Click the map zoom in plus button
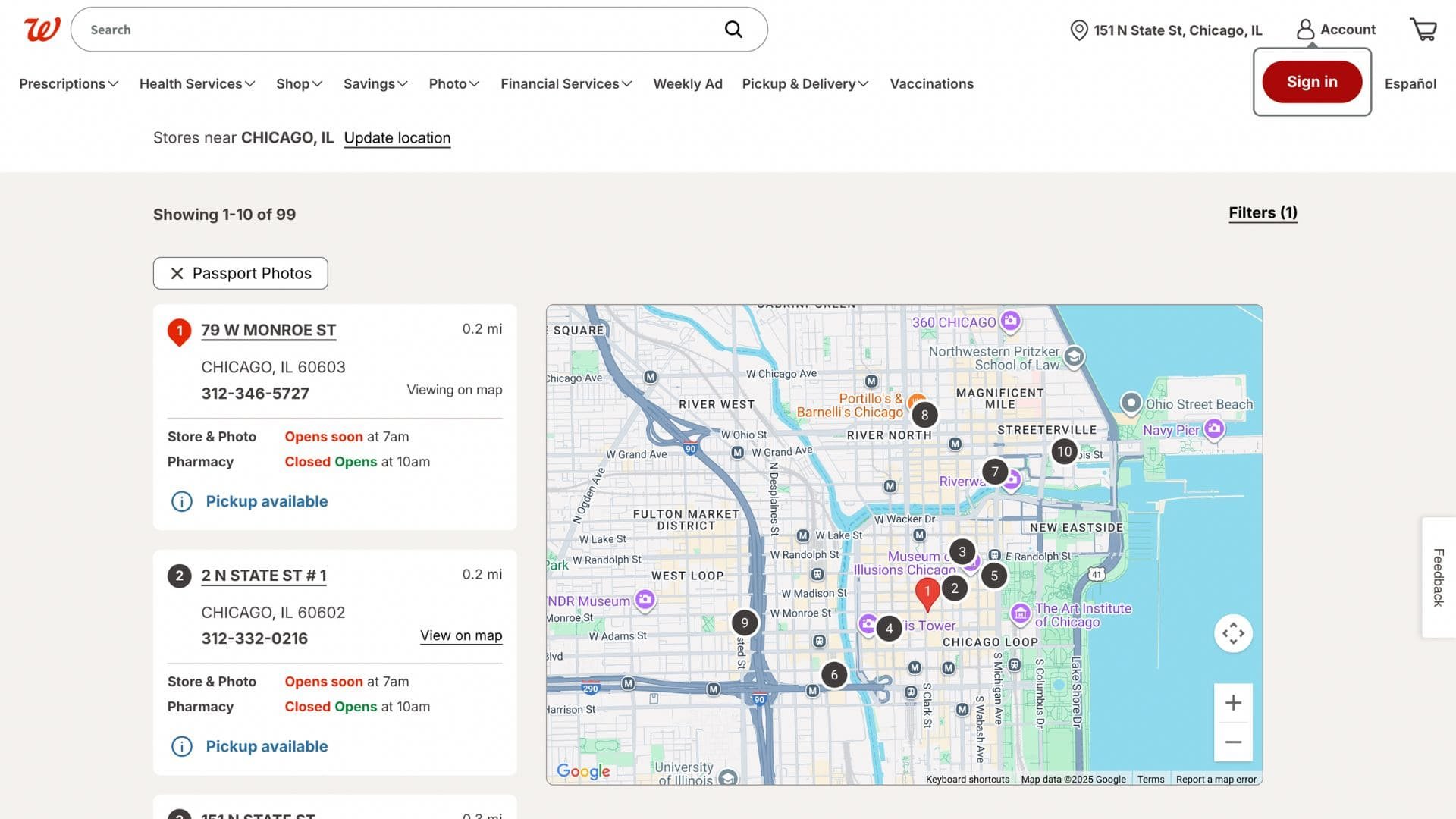1456x819 pixels. pyautogui.click(x=1233, y=703)
